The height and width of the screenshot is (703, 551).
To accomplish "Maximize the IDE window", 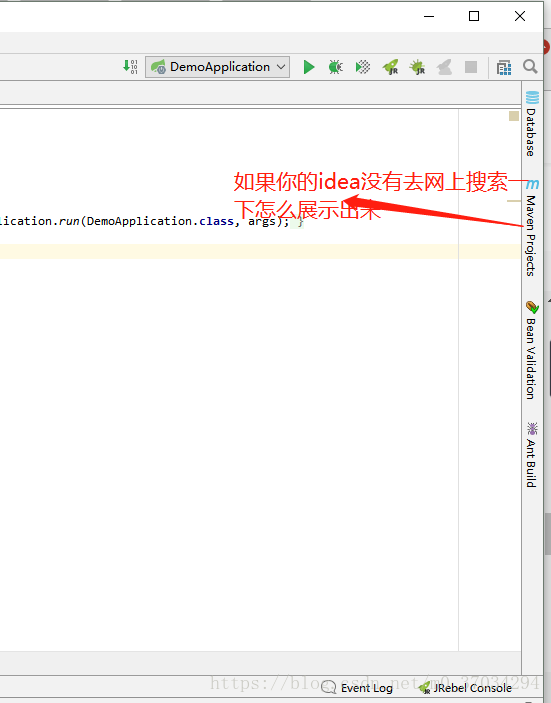I will tap(474, 17).
